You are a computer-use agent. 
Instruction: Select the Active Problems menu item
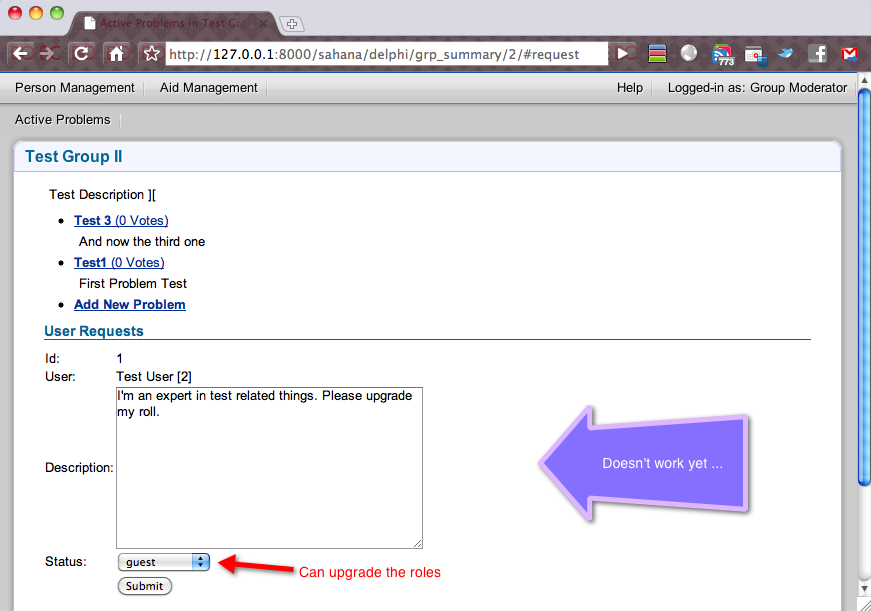(x=63, y=120)
